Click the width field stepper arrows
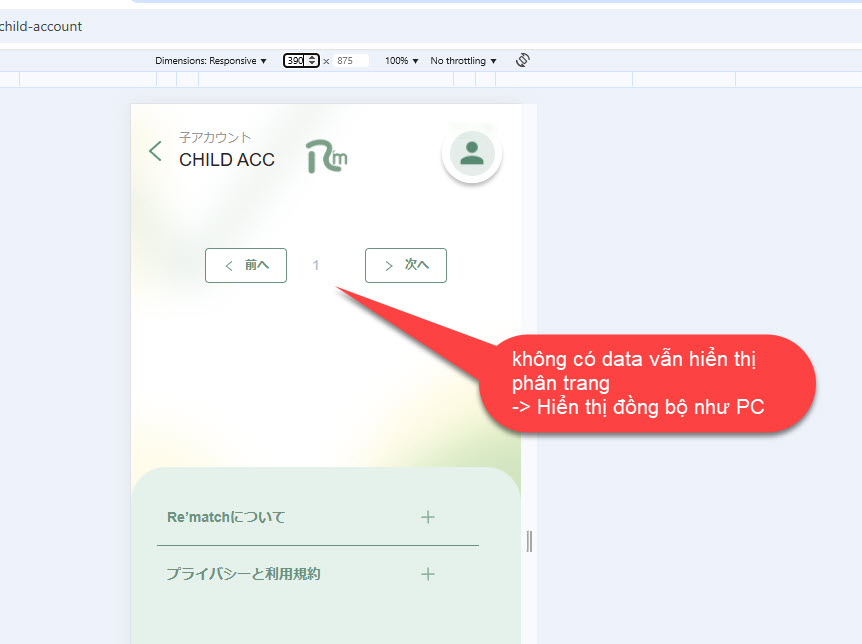The image size is (862, 644). 313,61
